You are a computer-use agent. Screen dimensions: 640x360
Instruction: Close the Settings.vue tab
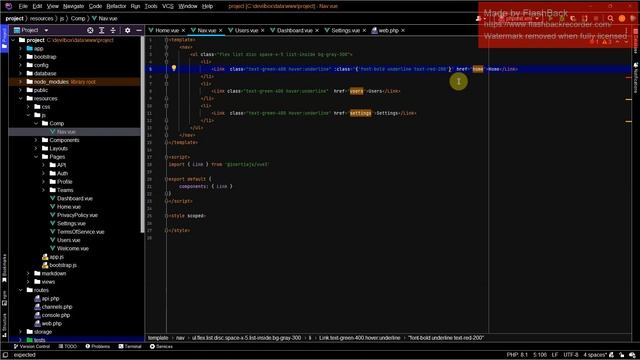pyautogui.click(x=364, y=30)
